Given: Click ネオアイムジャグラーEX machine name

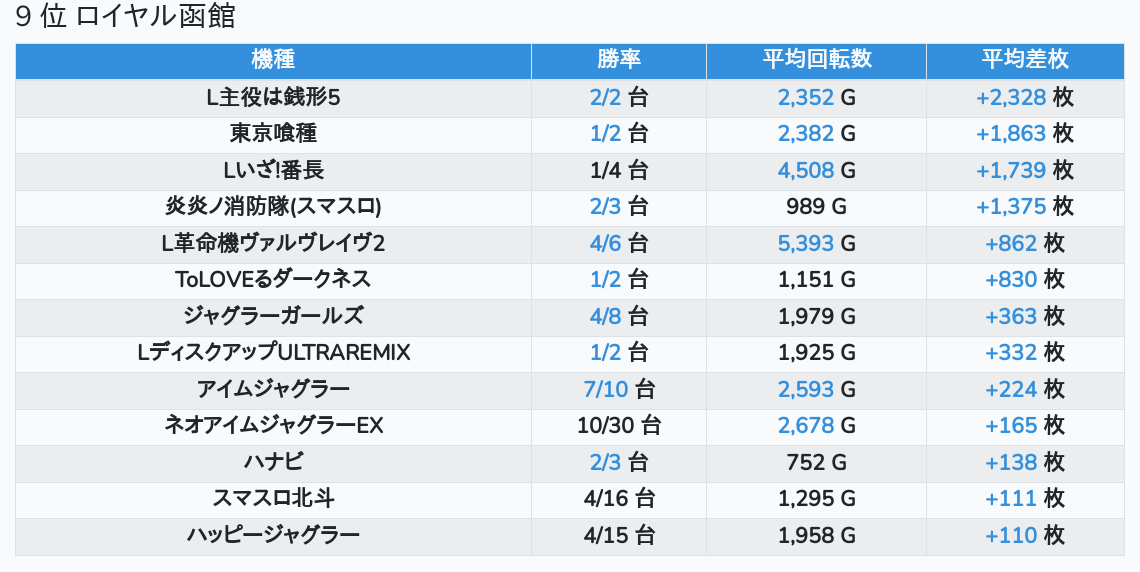Looking at the screenshot, I should (x=273, y=425).
